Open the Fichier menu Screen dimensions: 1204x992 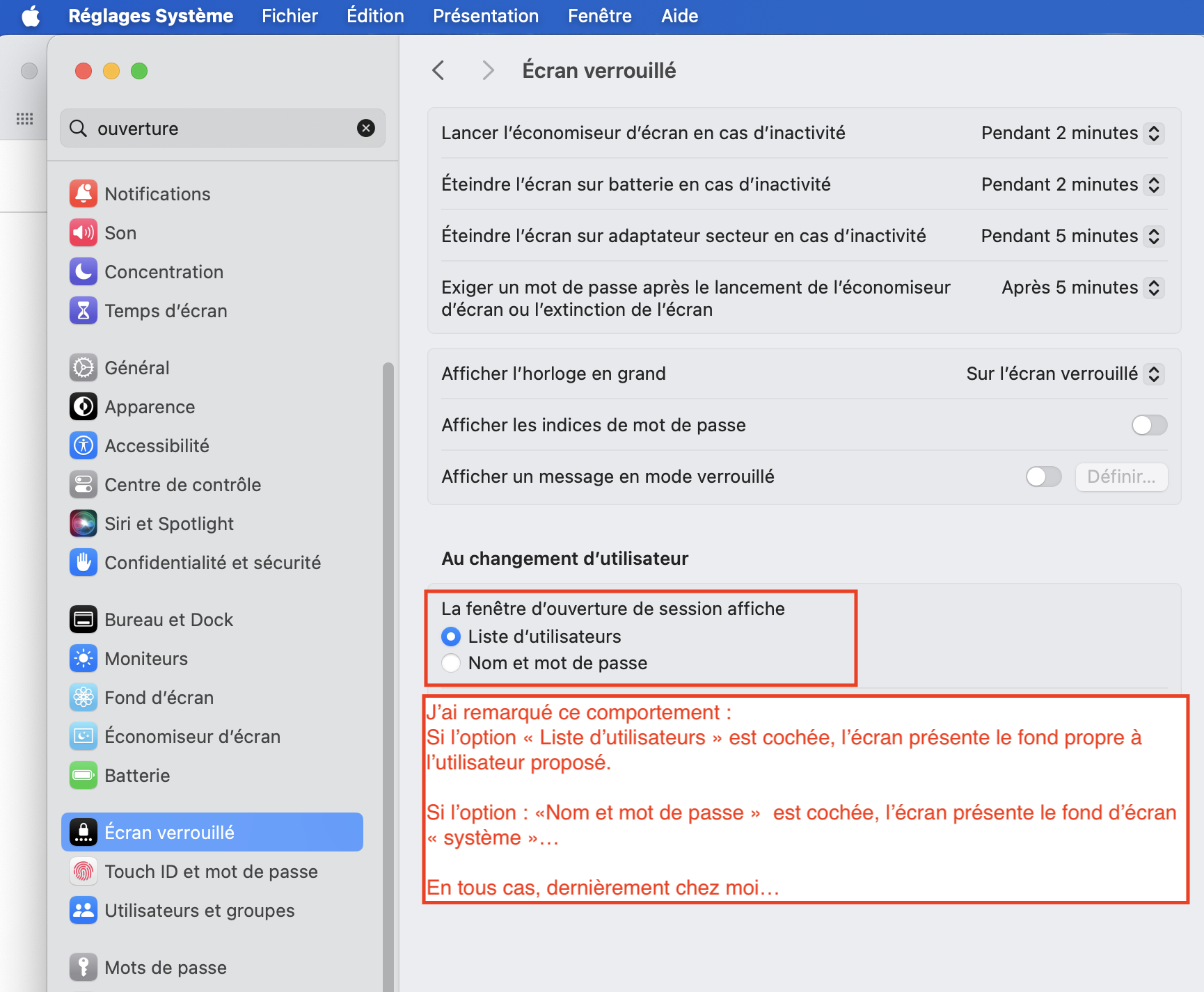coord(290,16)
